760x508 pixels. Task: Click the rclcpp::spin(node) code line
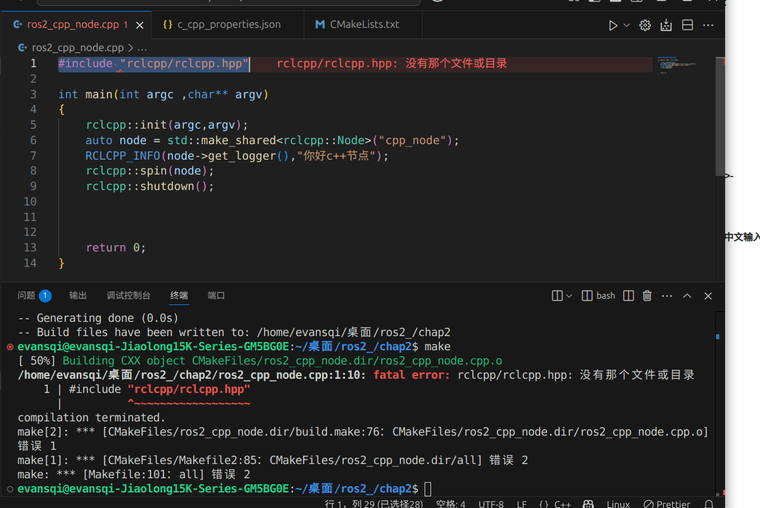[149, 171]
